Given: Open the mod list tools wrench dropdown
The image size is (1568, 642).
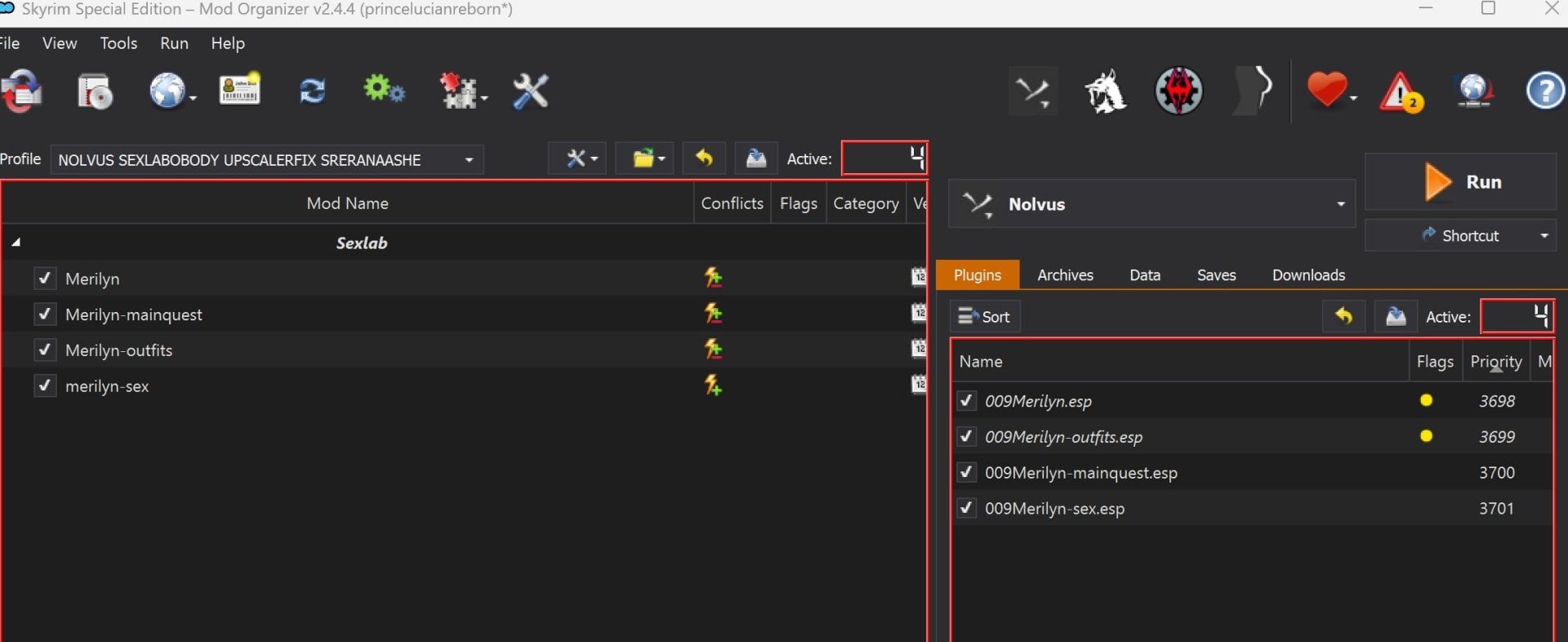Looking at the screenshot, I should tap(577, 158).
